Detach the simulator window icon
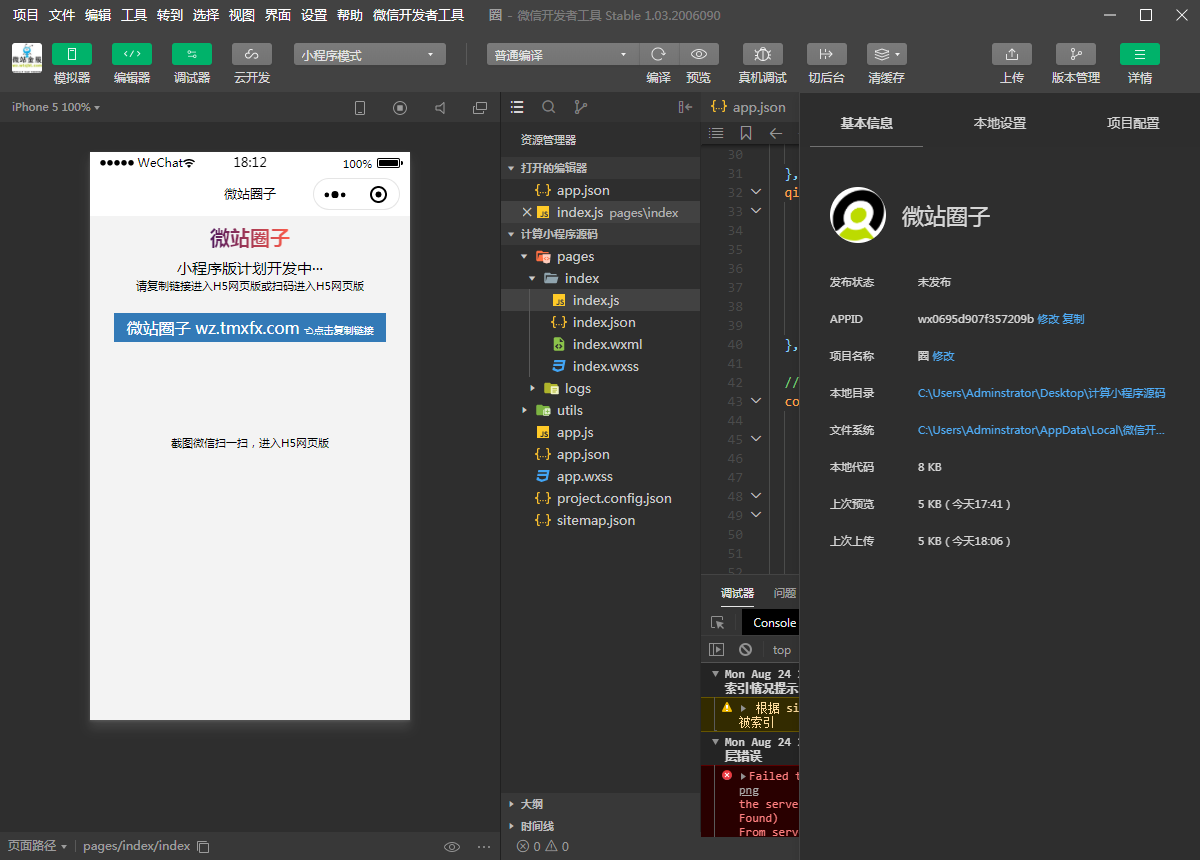 point(480,108)
